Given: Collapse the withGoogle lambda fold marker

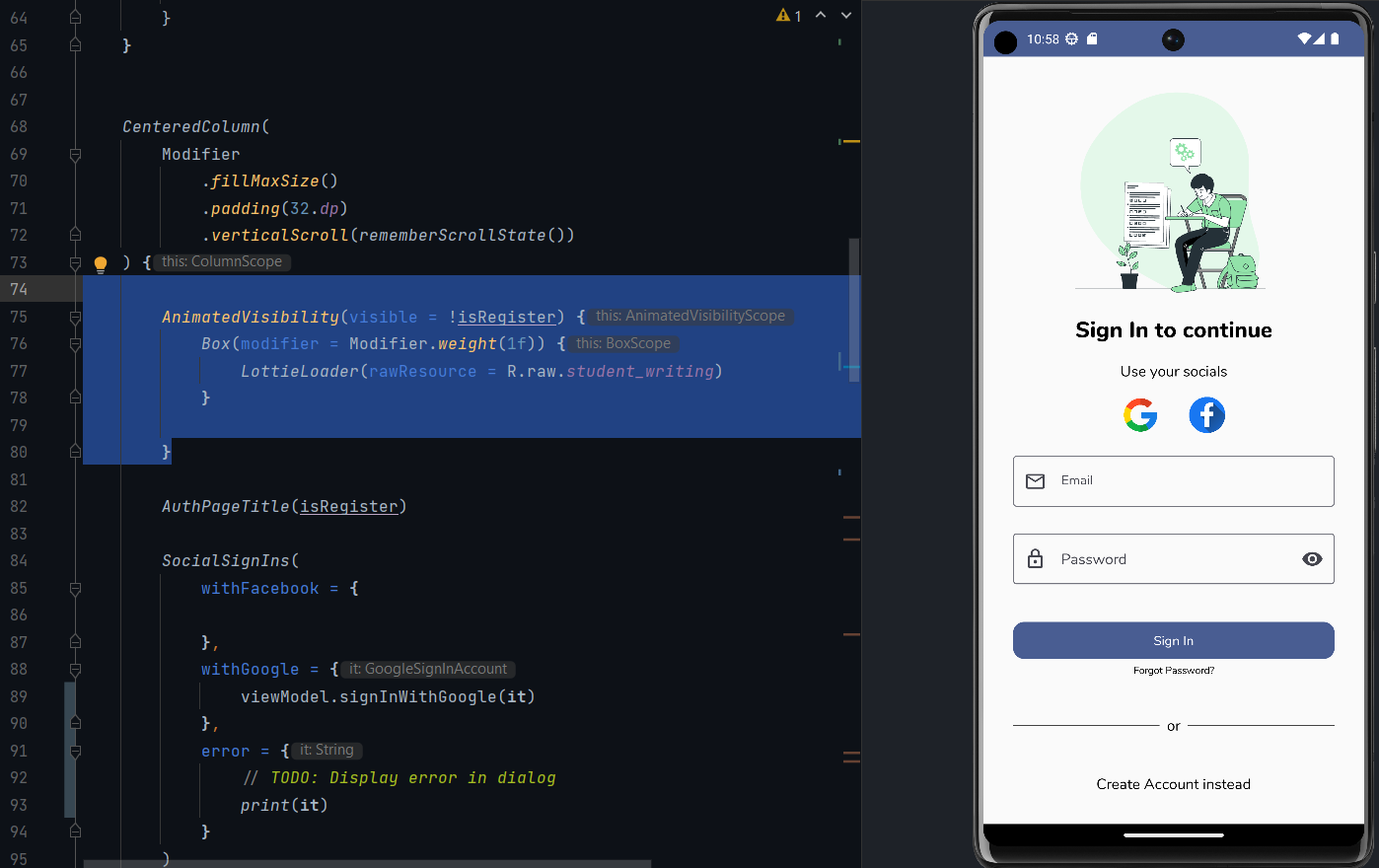Looking at the screenshot, I should pos(76,670).
